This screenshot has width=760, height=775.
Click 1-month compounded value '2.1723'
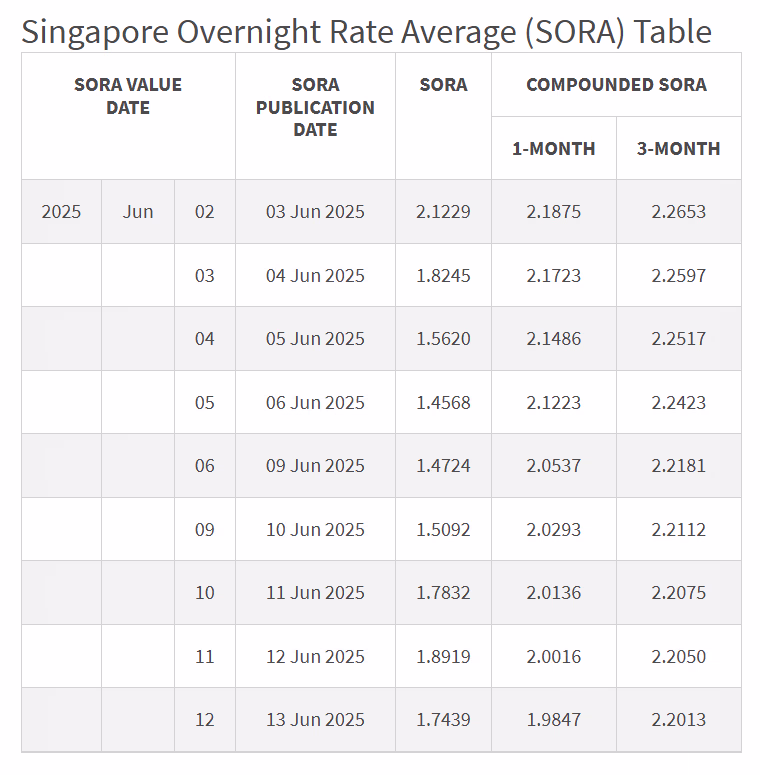(x=553, y=275)
